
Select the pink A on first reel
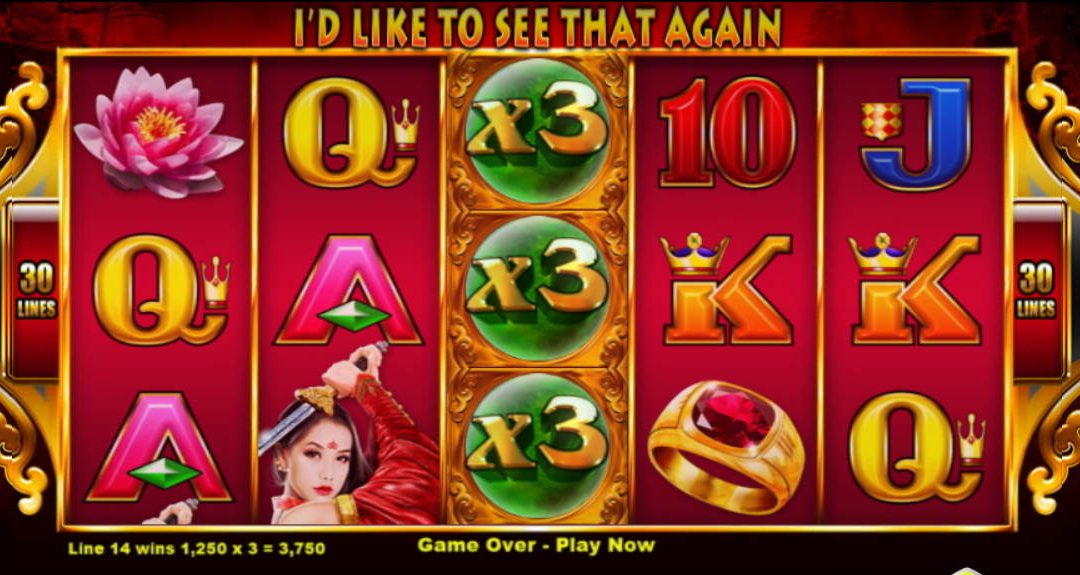[x=160, y=448]
